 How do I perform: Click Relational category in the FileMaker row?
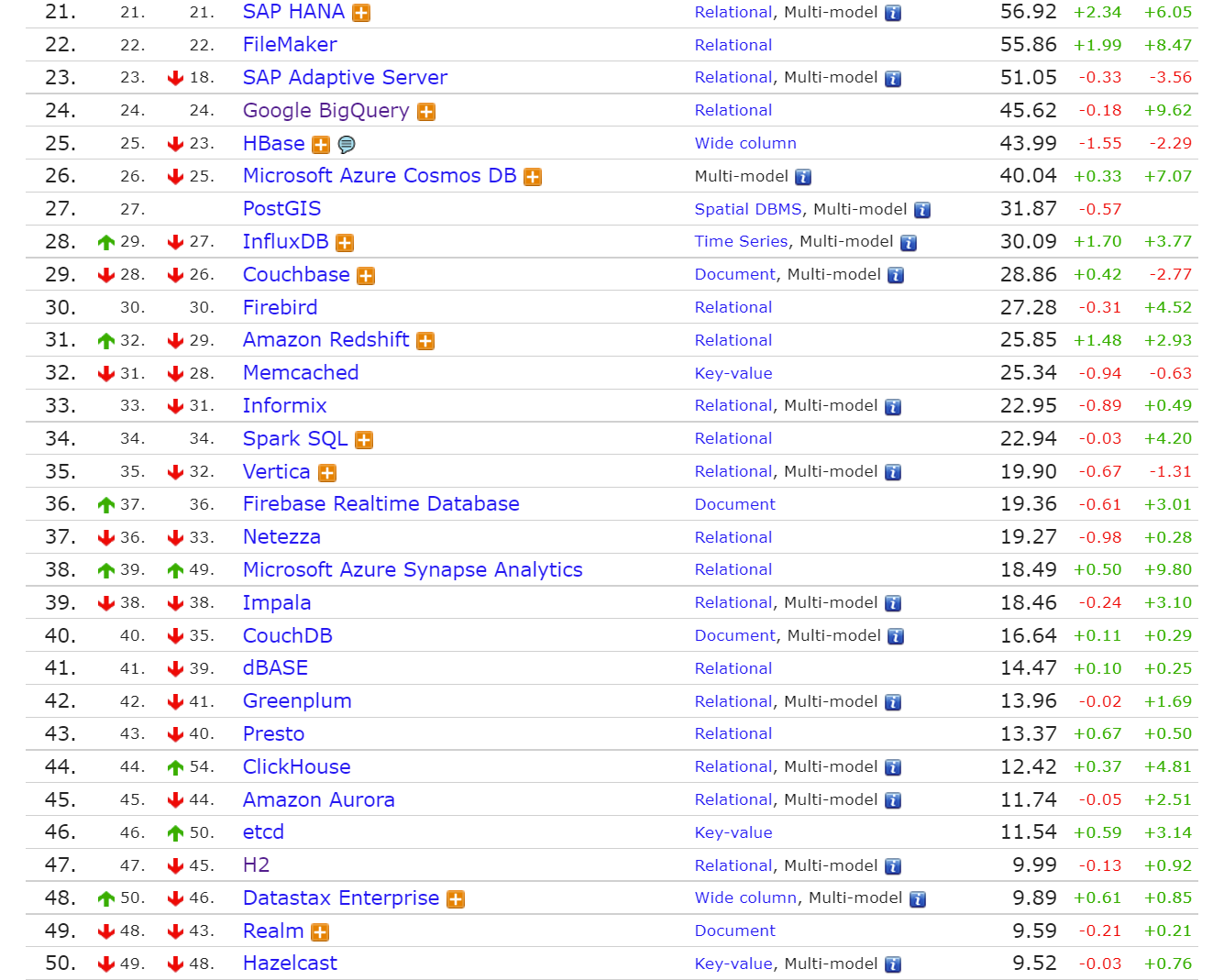point(733,45)
